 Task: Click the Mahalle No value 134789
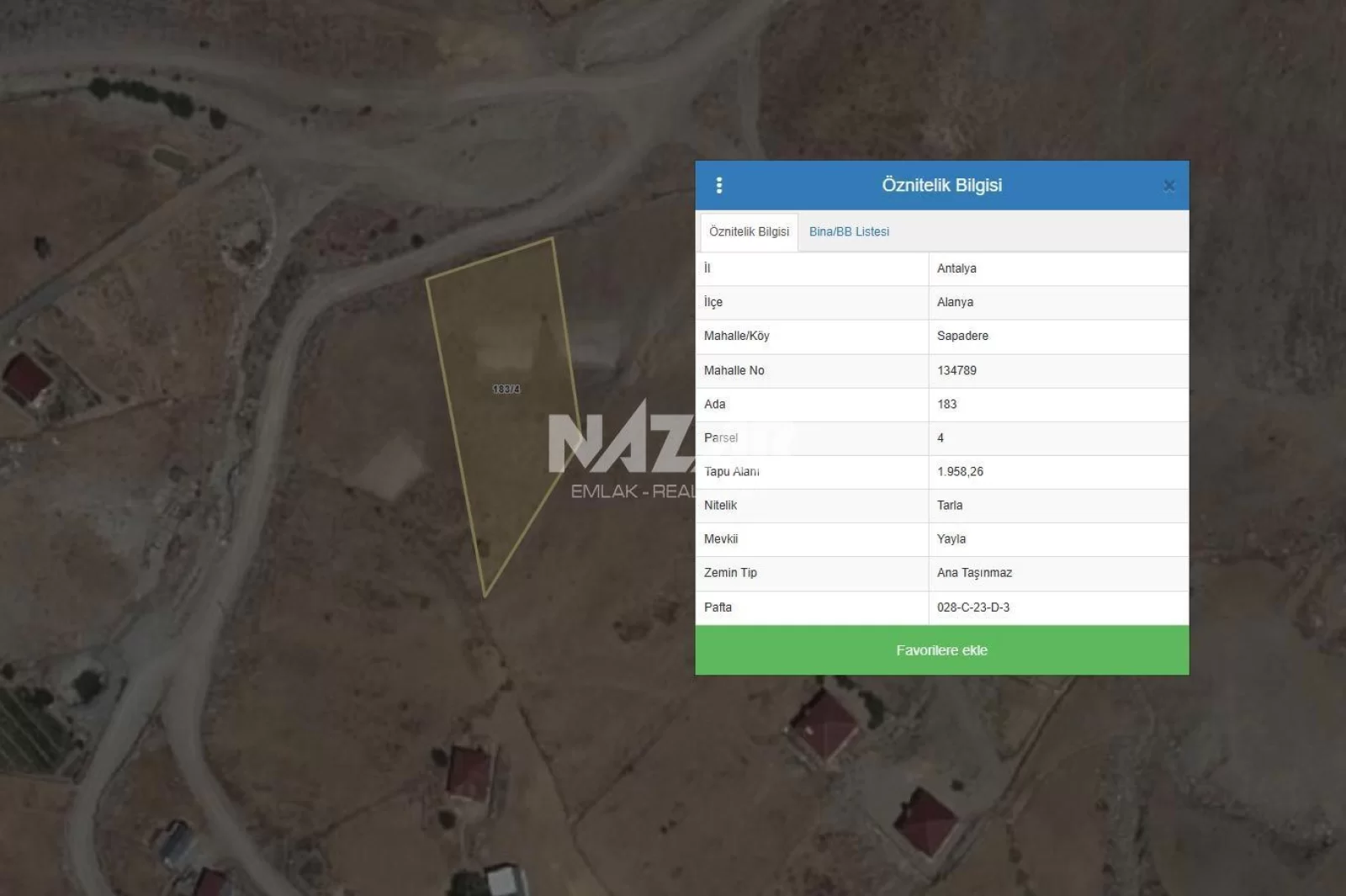coord(957,370)
